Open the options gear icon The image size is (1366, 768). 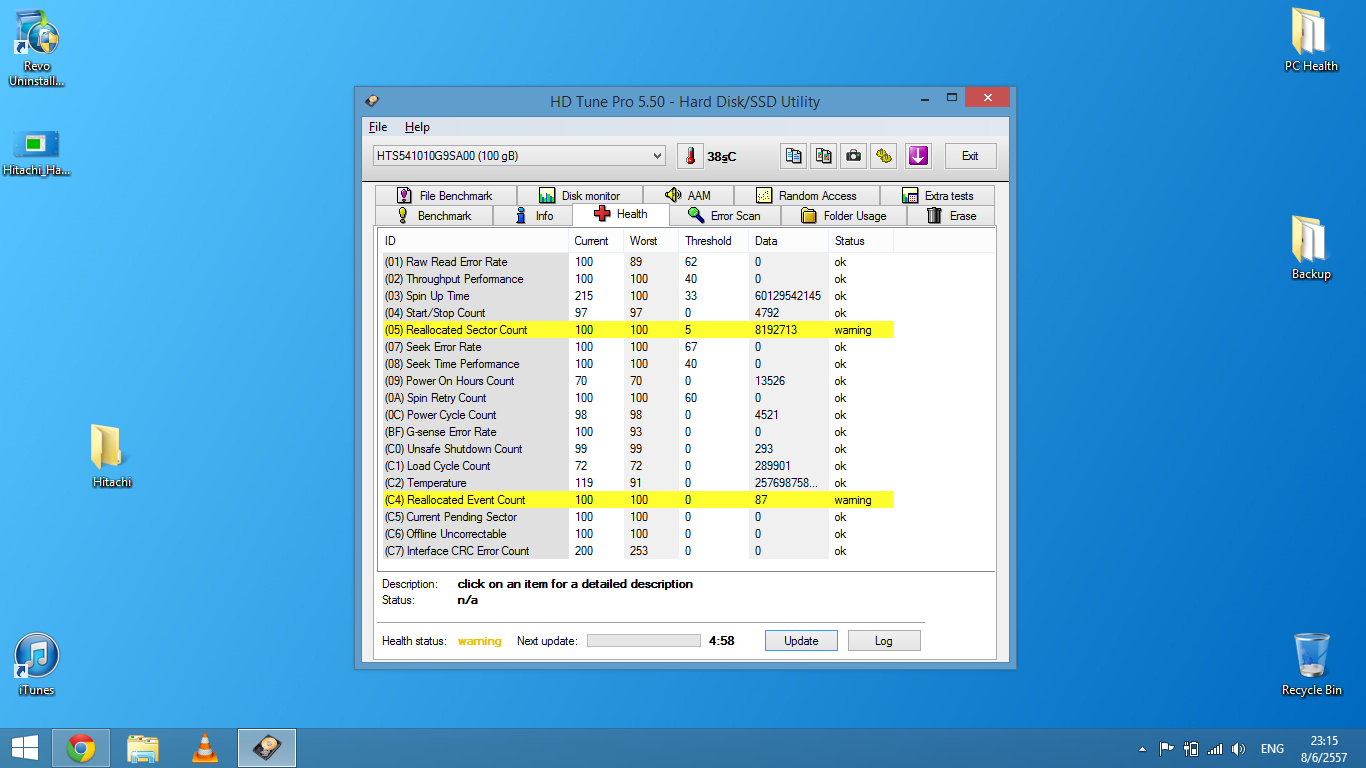883,156
